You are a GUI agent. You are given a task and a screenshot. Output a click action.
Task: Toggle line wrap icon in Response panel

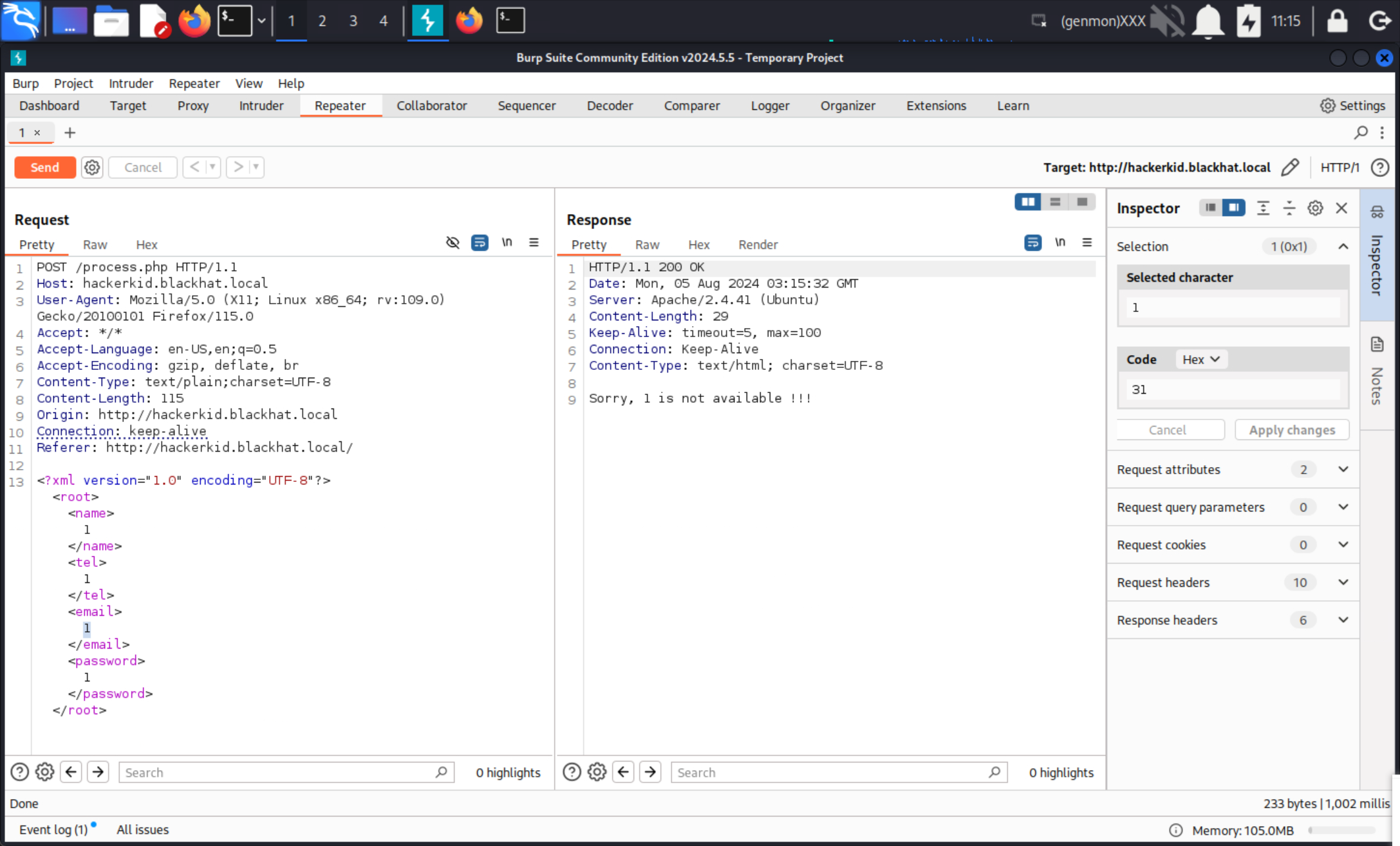1032,243
